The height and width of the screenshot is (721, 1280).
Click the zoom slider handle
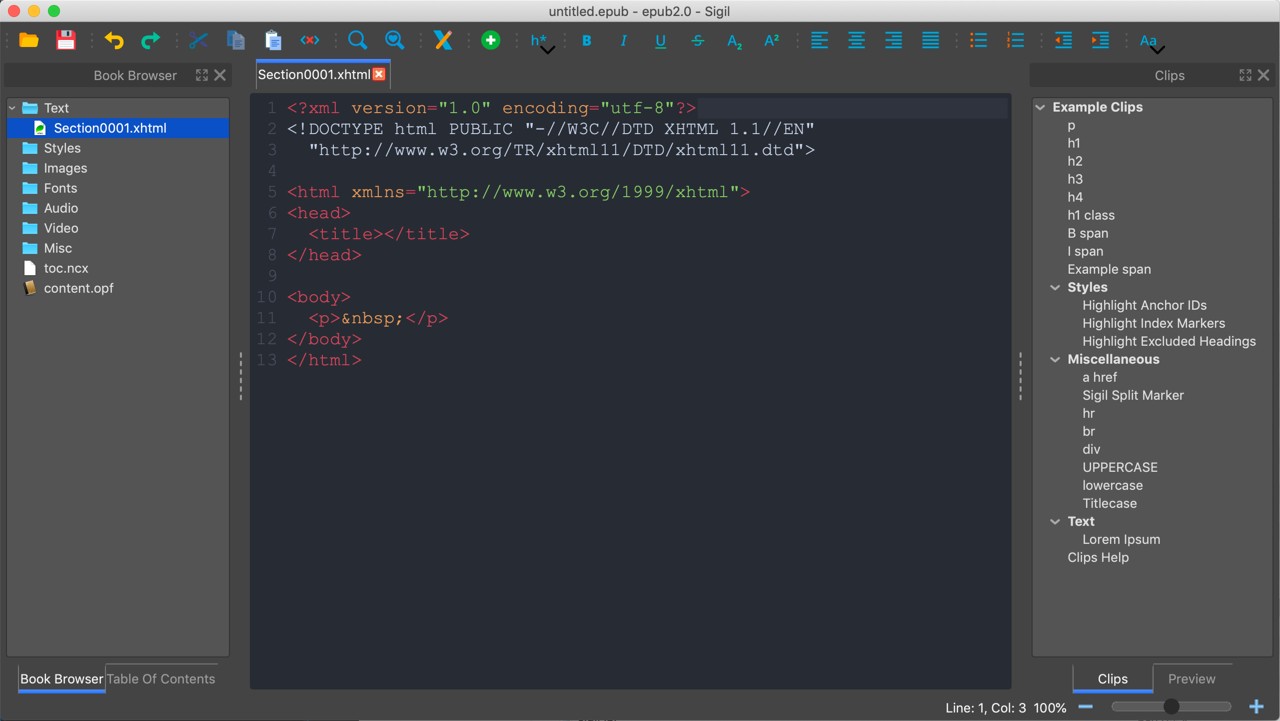(x=1171, y=707)
